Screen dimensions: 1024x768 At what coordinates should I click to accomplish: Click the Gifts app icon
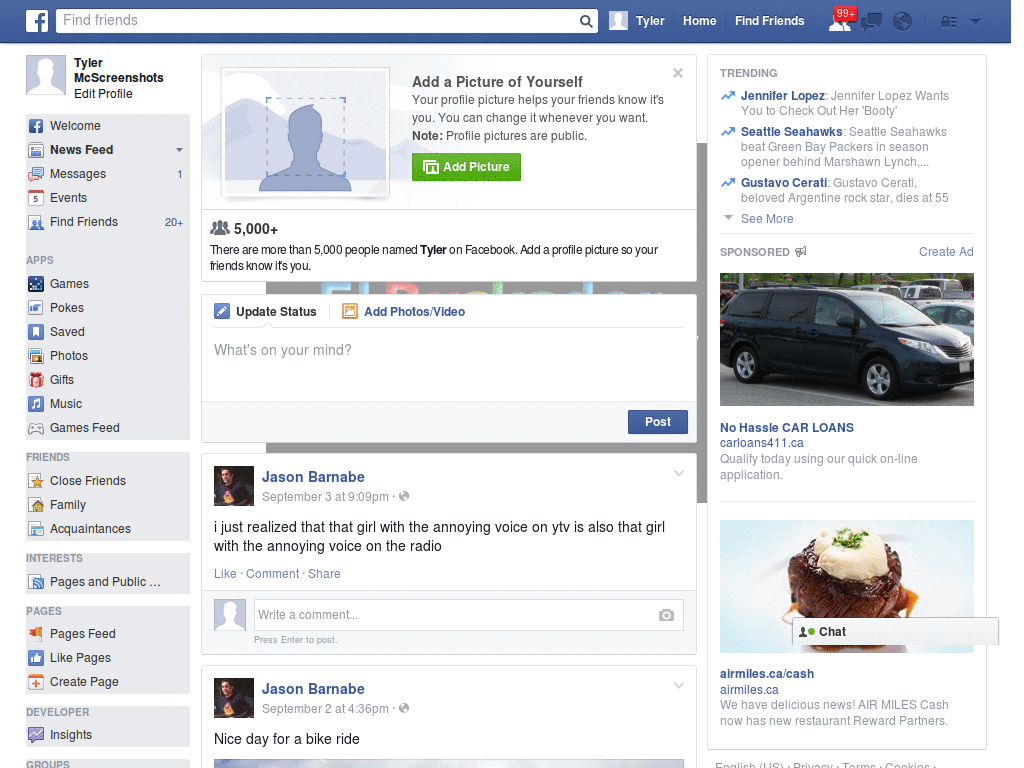tap(36, 380)
